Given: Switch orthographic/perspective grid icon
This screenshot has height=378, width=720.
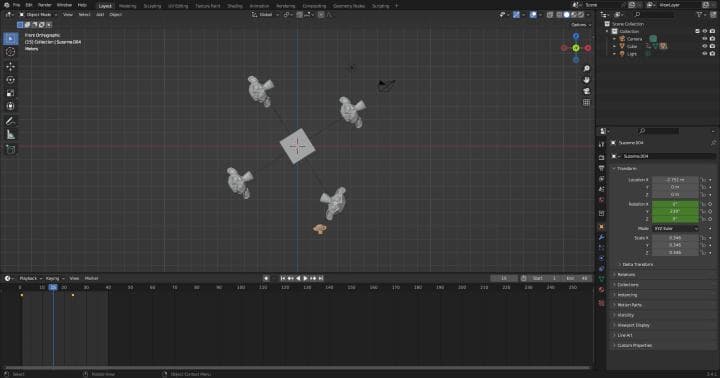Looking at the screenshot, I should (x=586, y=102).
